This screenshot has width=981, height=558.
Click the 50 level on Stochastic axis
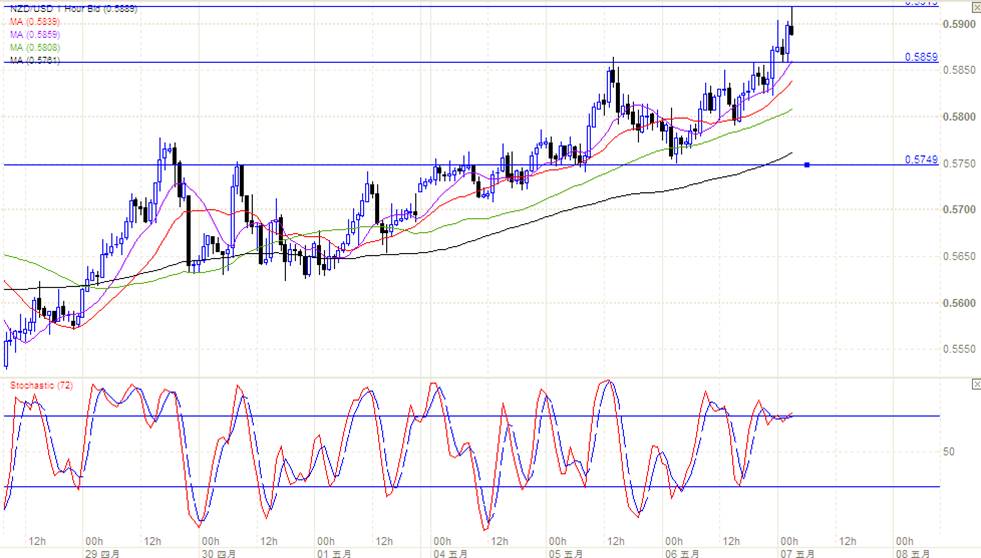coord(949,452)
